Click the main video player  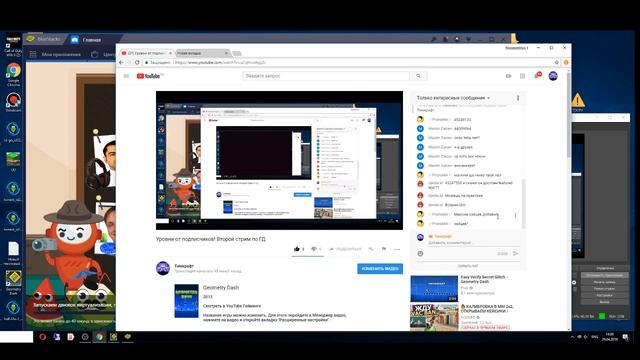click(279, 160)
